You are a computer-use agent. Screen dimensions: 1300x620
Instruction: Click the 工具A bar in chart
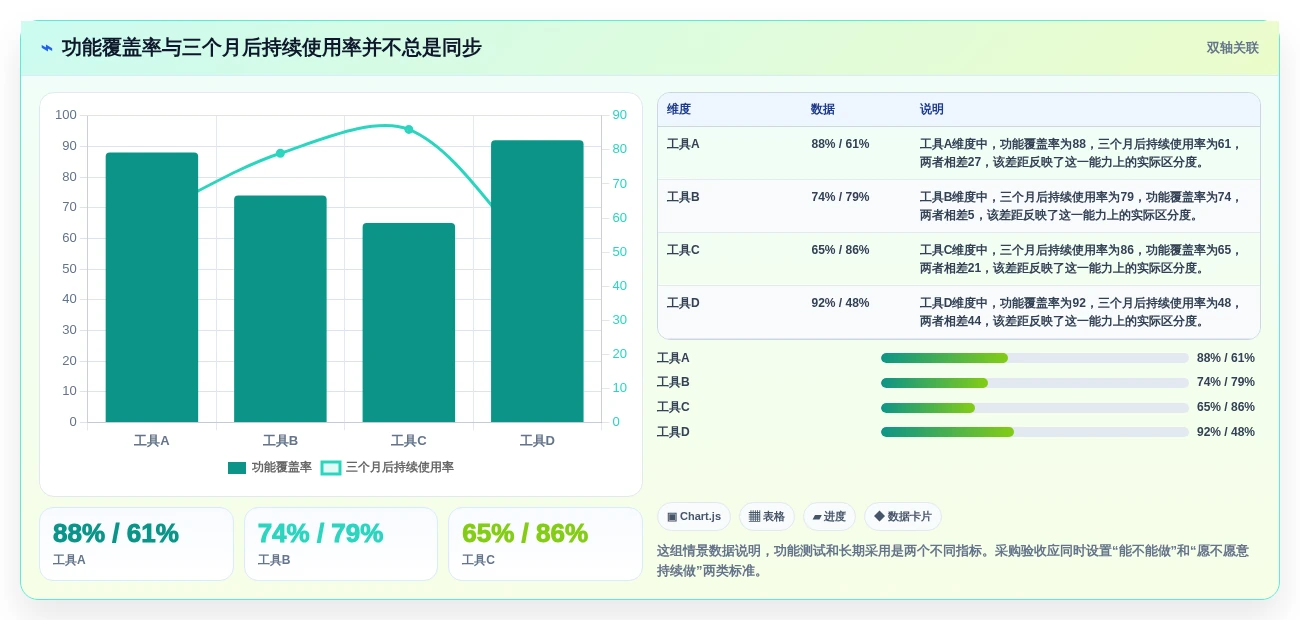pos(152,287)
